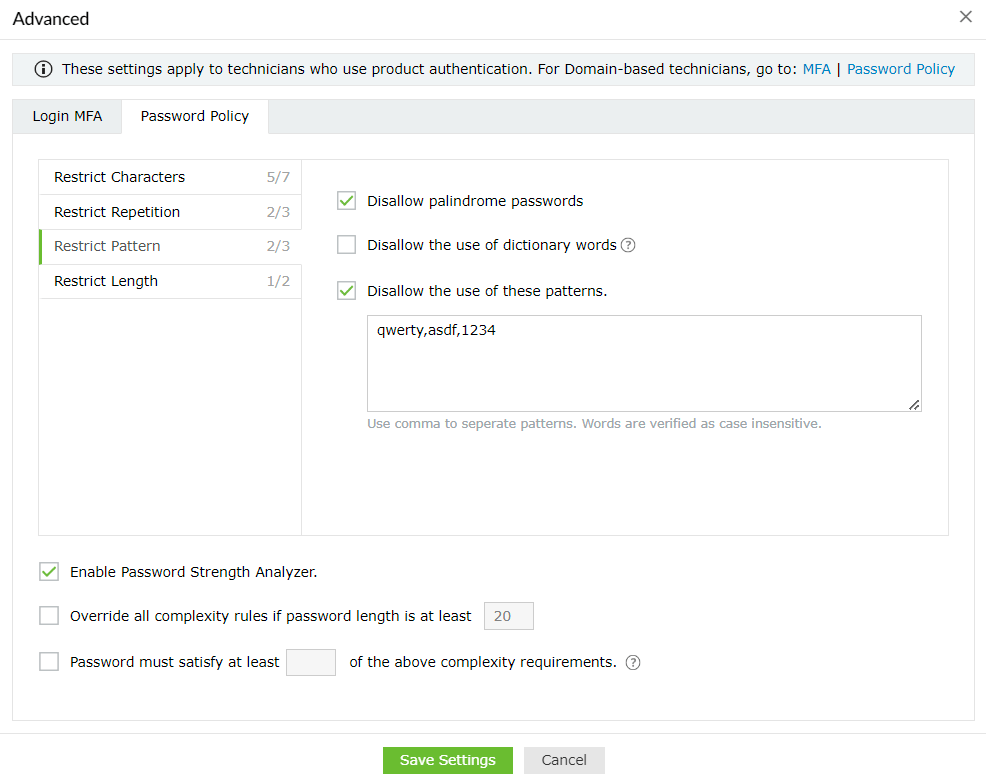Select the Password Policy tab

coord(195,116)
